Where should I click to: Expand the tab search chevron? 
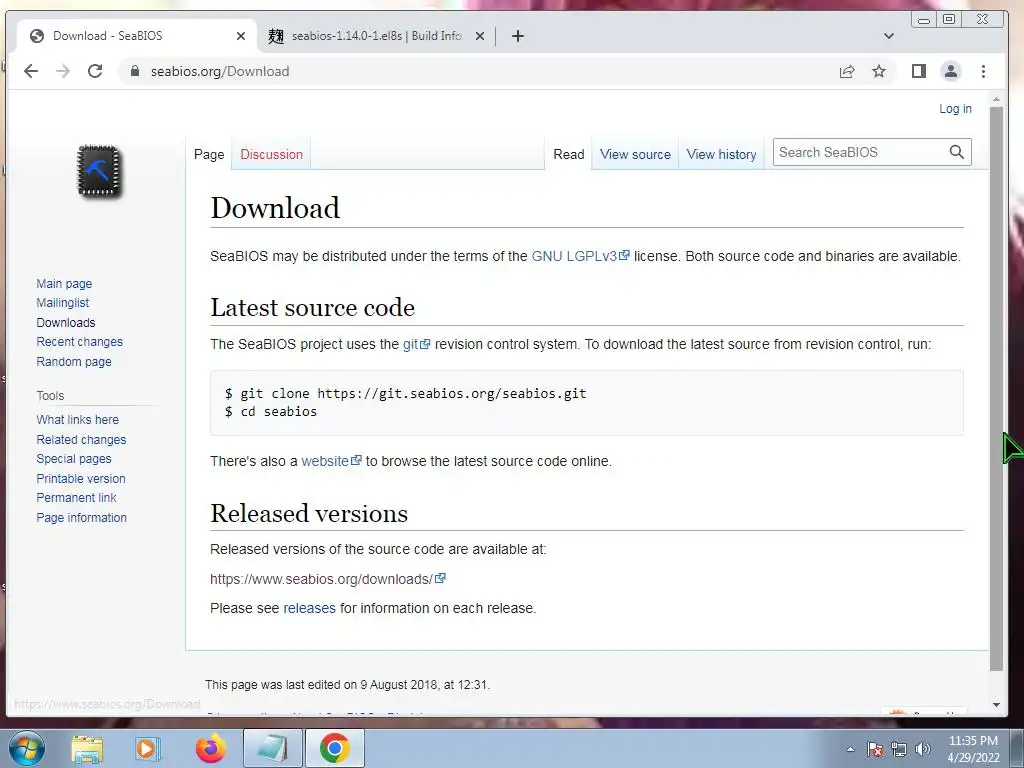[x=889, y=36]
